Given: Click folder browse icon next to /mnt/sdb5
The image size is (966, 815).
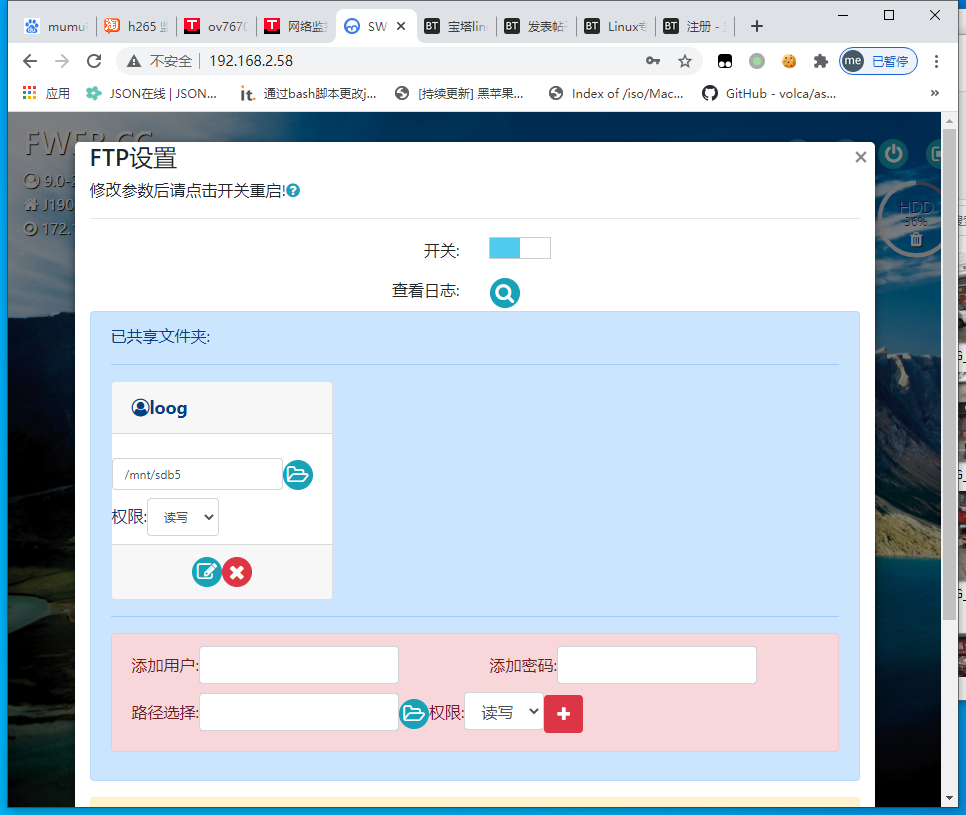Looking at the screenshot, I should (x=298, y=474).
